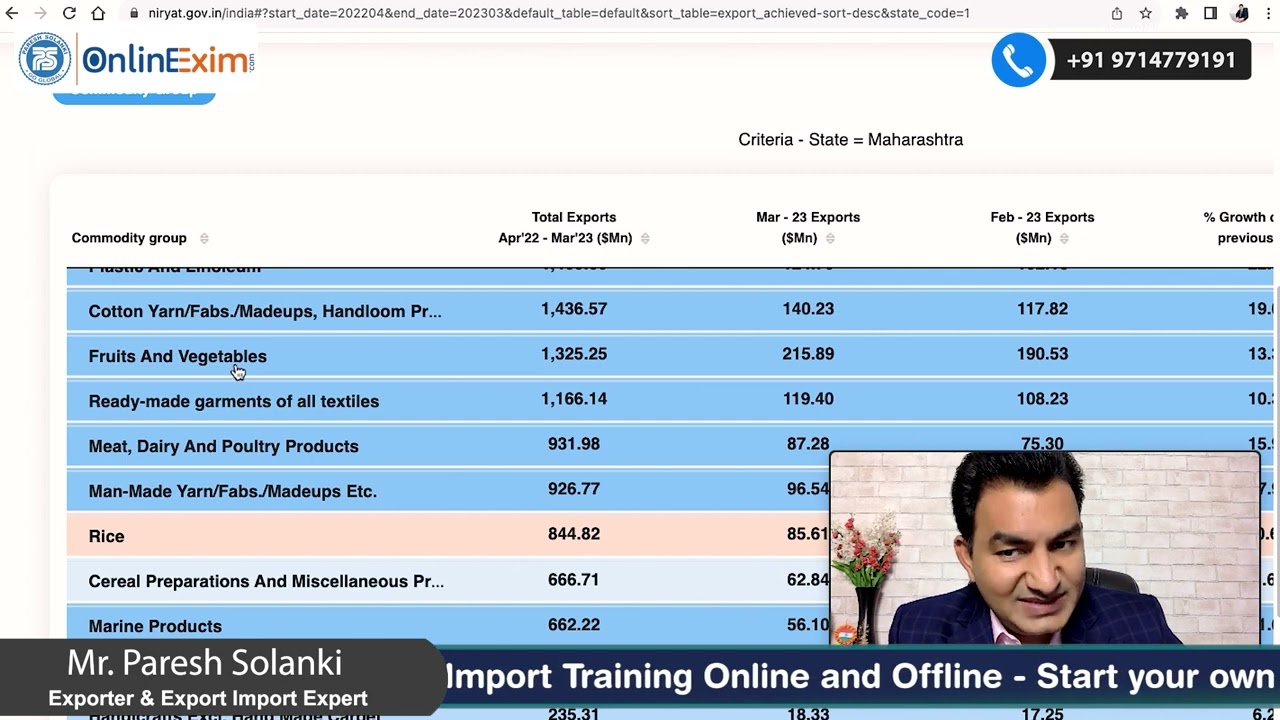The image size is (1280, 720).
Task: Click total exports value 844.82
Action: click(x=574, y=534)
